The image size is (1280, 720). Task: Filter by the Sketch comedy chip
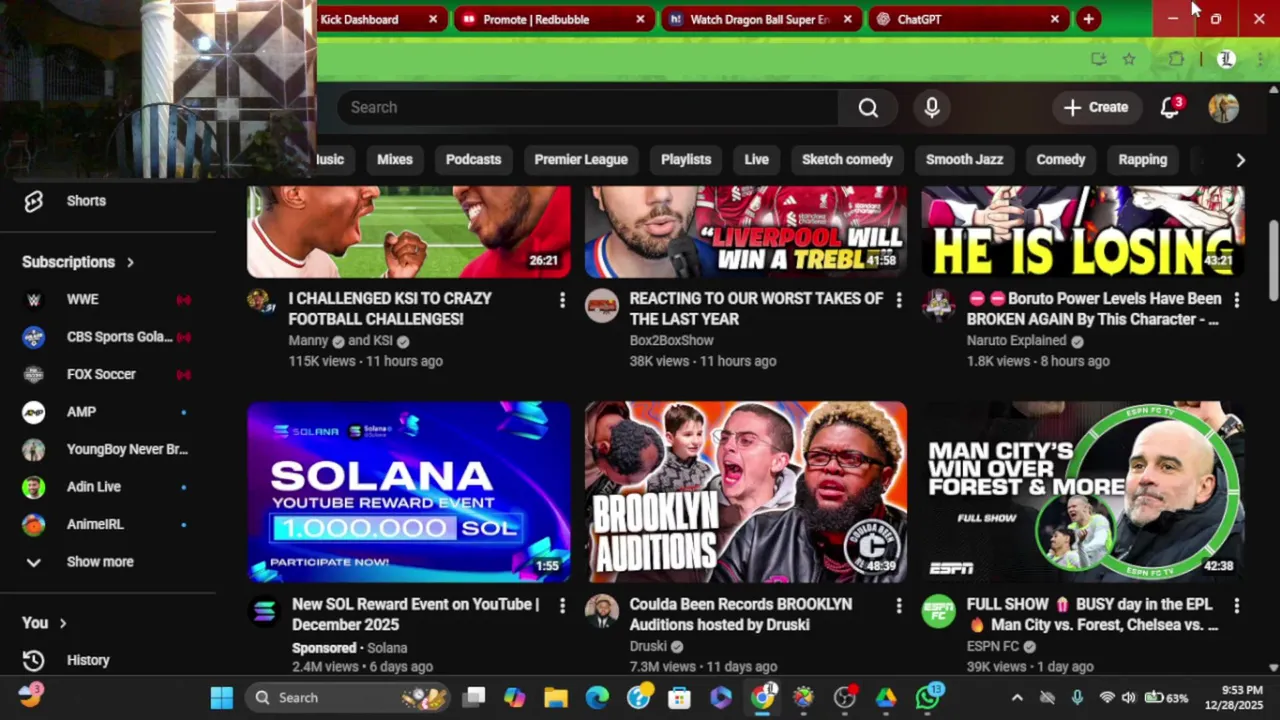coord(847,159)
